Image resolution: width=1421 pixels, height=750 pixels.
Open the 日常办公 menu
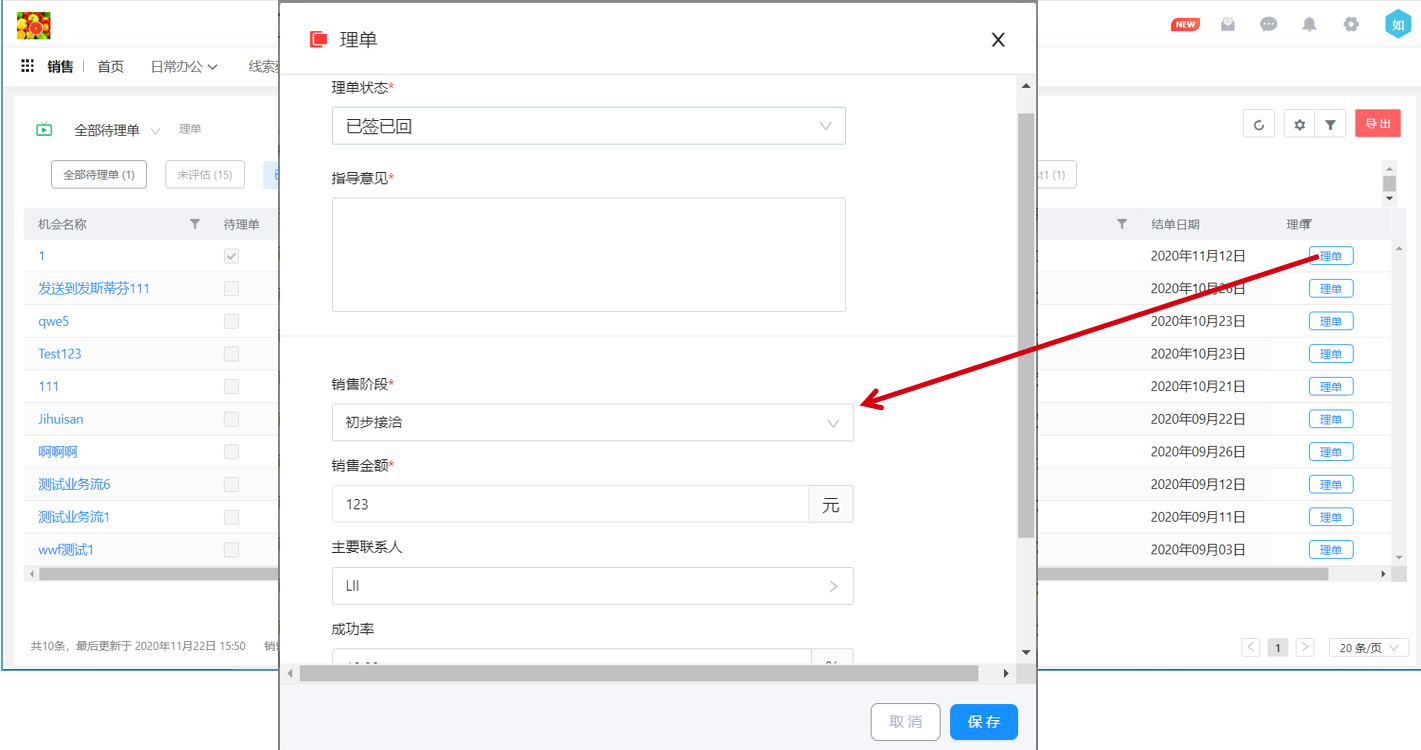coord(184,67)
